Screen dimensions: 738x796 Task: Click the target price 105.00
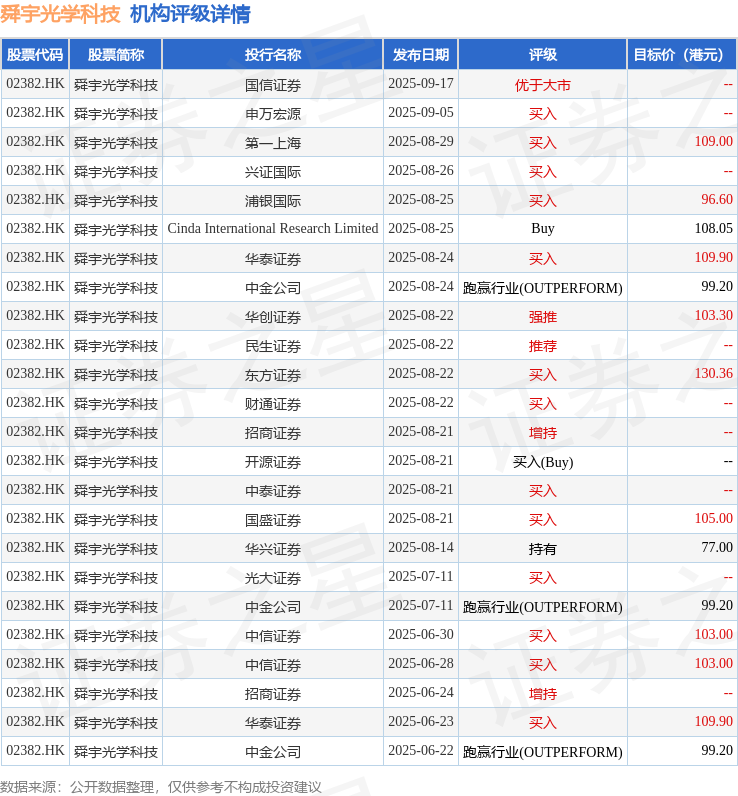714,518
